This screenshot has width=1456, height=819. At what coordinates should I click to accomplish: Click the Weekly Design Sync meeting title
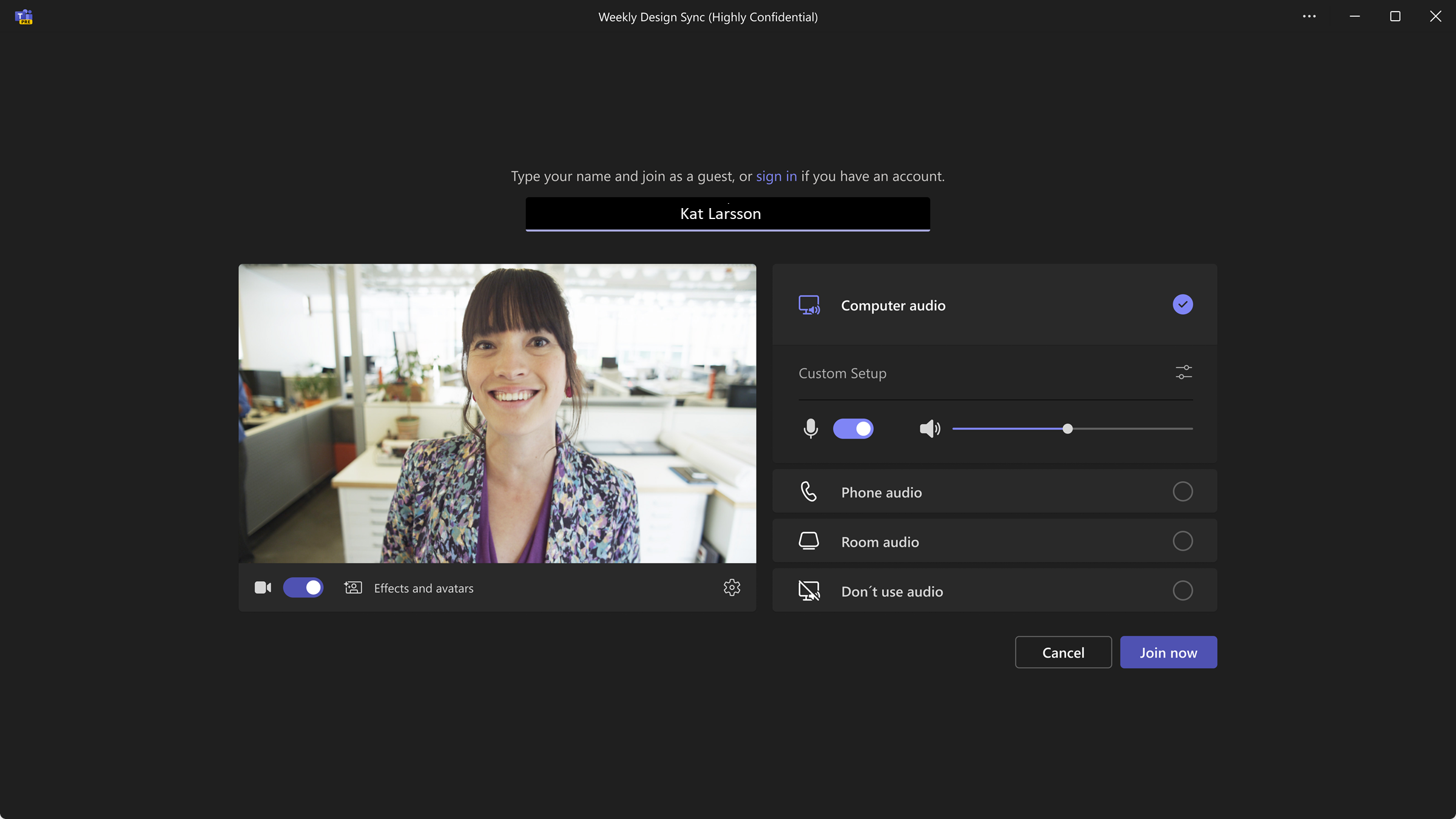coord(708,17)
